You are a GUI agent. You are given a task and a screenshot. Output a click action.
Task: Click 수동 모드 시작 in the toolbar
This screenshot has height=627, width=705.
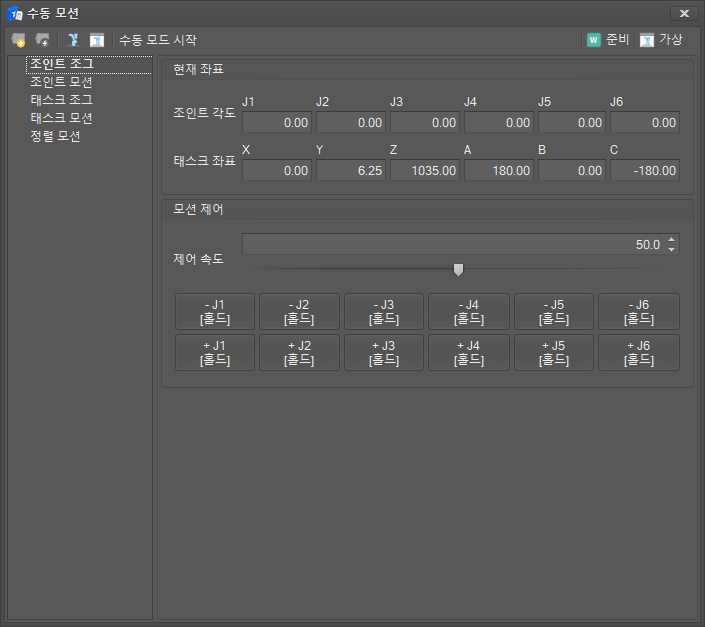[x=157, y=40]
